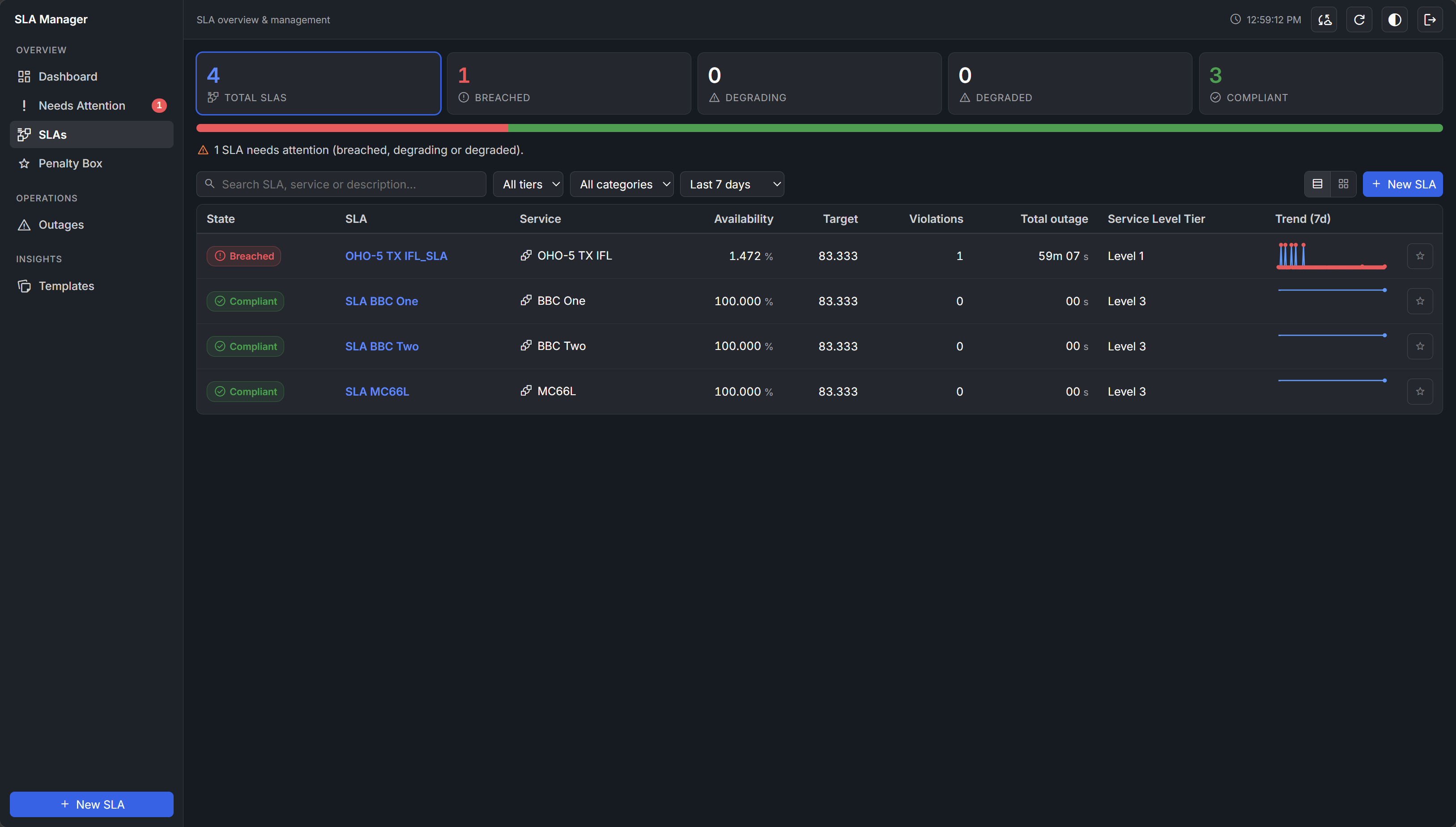Open Outages in sidebar
This screenshot has width=1456, height=827.
91,225
